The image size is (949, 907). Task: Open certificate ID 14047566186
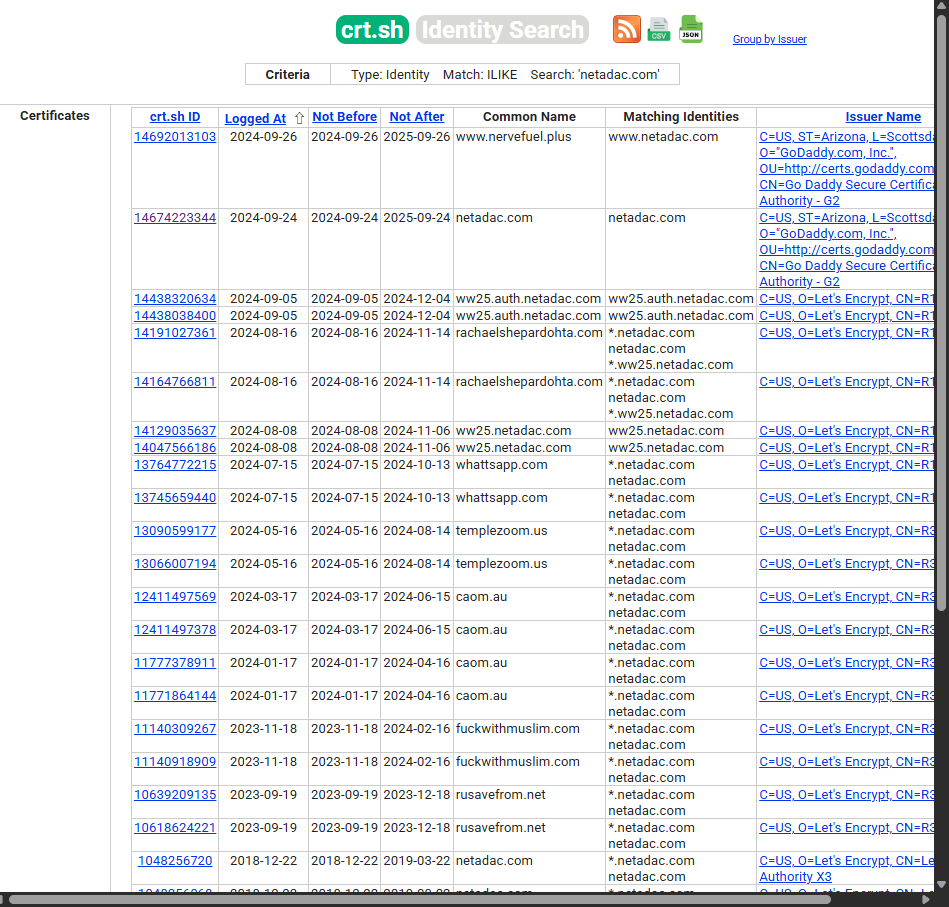pyautogui.click(x=175, y=448)
